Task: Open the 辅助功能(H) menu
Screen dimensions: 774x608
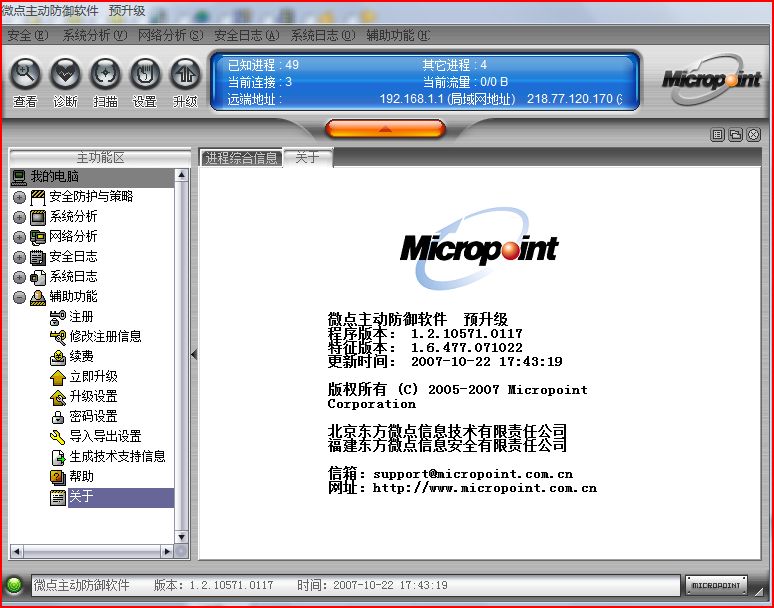Action: point(398,35)
